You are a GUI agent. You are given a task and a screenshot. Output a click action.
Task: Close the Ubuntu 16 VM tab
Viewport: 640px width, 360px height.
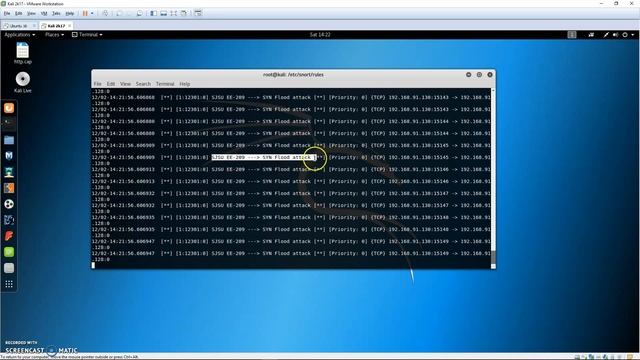click(34, 26)
